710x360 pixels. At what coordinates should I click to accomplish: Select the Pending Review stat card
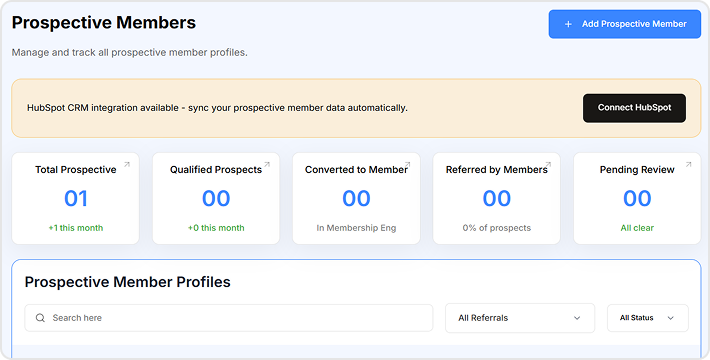pos(637,198)
